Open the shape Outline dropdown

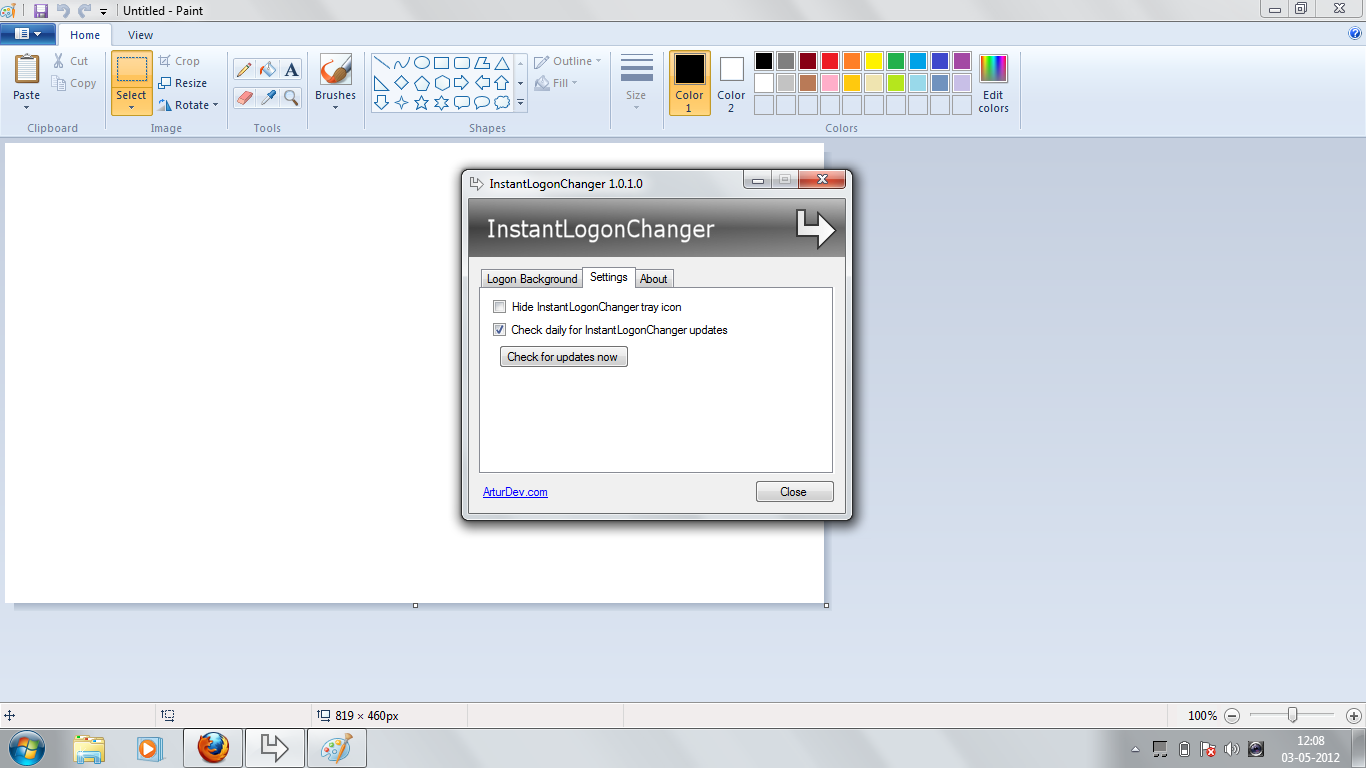[x=568, y=61]
